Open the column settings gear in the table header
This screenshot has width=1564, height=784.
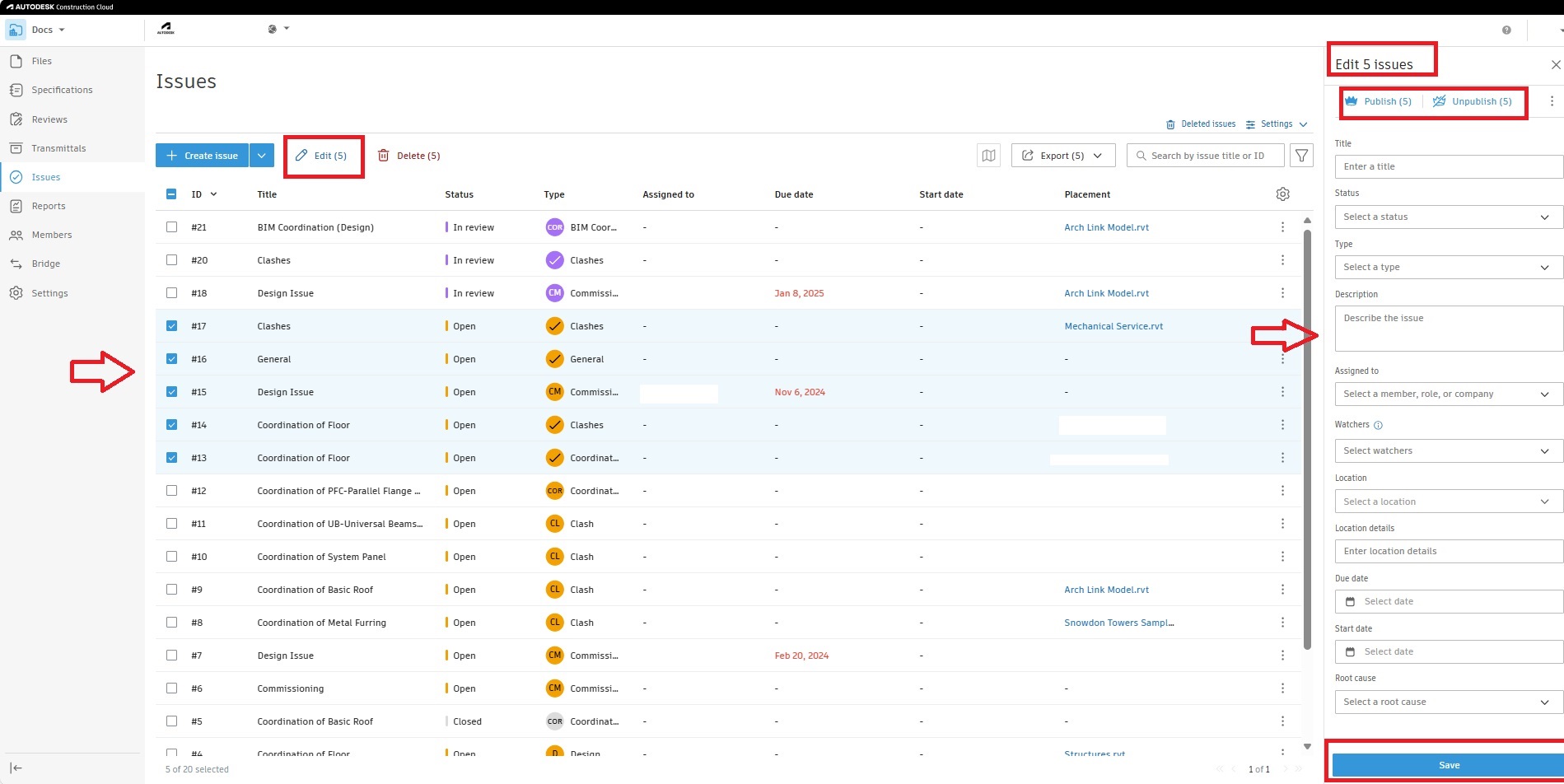(x=1282, y=194)
